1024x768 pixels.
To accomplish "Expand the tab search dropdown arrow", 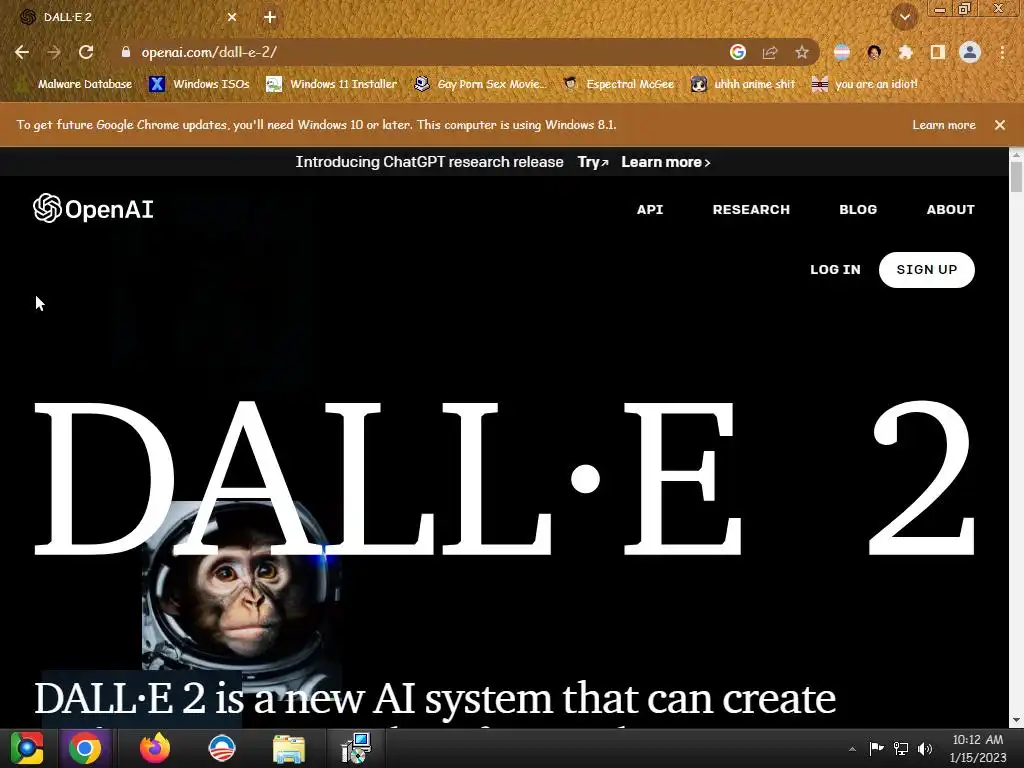I will [x=905, y=17].
